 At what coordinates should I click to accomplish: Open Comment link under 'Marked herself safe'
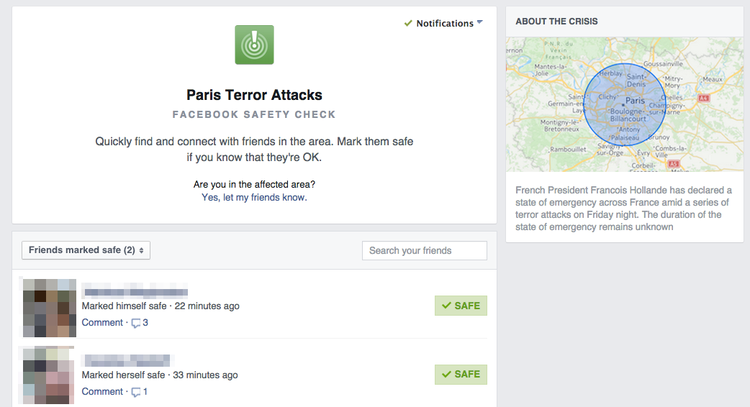coord(102,392)
